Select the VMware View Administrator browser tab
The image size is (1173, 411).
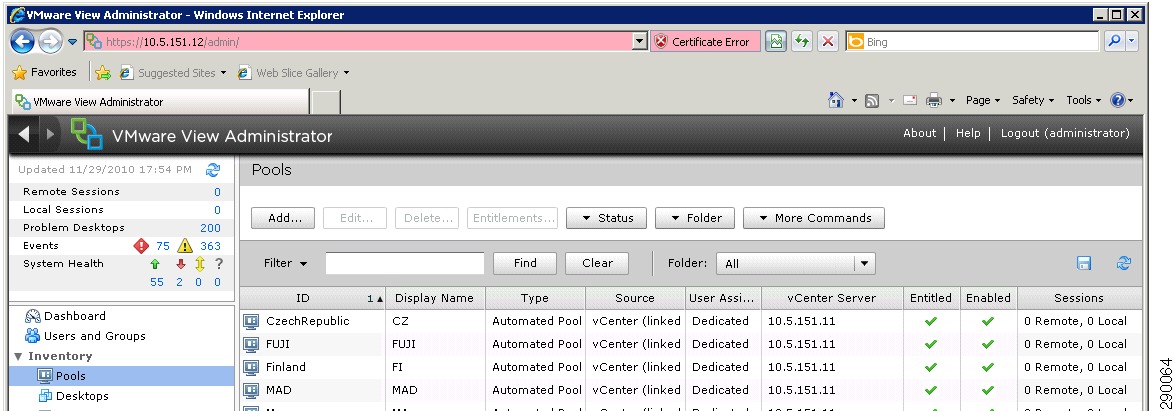click(160, 102)
